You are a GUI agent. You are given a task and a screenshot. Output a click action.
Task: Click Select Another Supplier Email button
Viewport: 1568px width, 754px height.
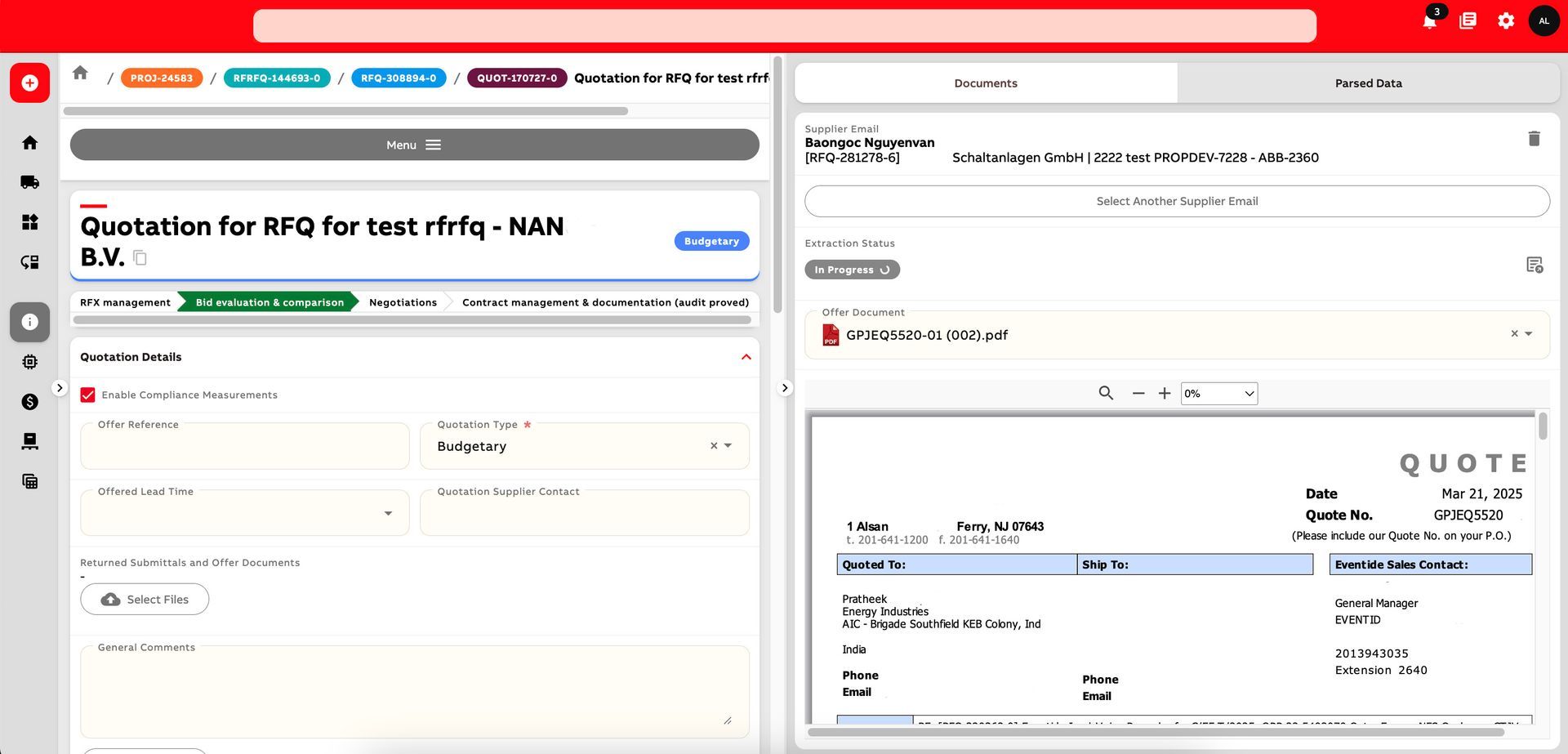point(1177,202)
